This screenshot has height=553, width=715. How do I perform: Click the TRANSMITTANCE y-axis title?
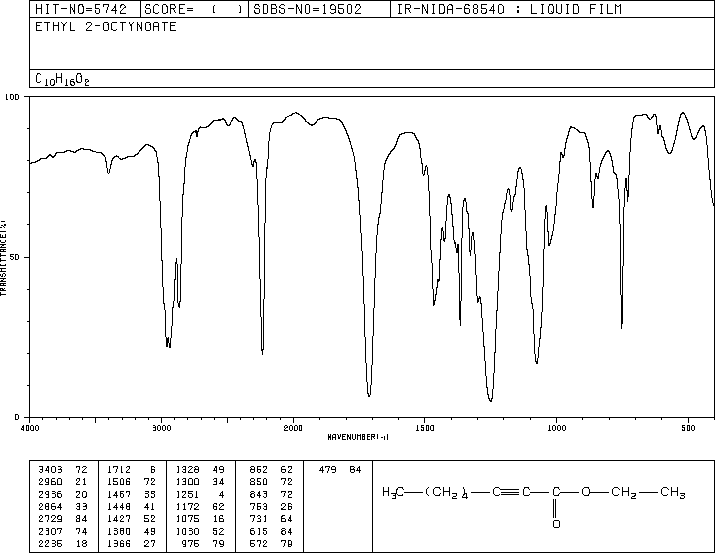[x=3, y=258]
